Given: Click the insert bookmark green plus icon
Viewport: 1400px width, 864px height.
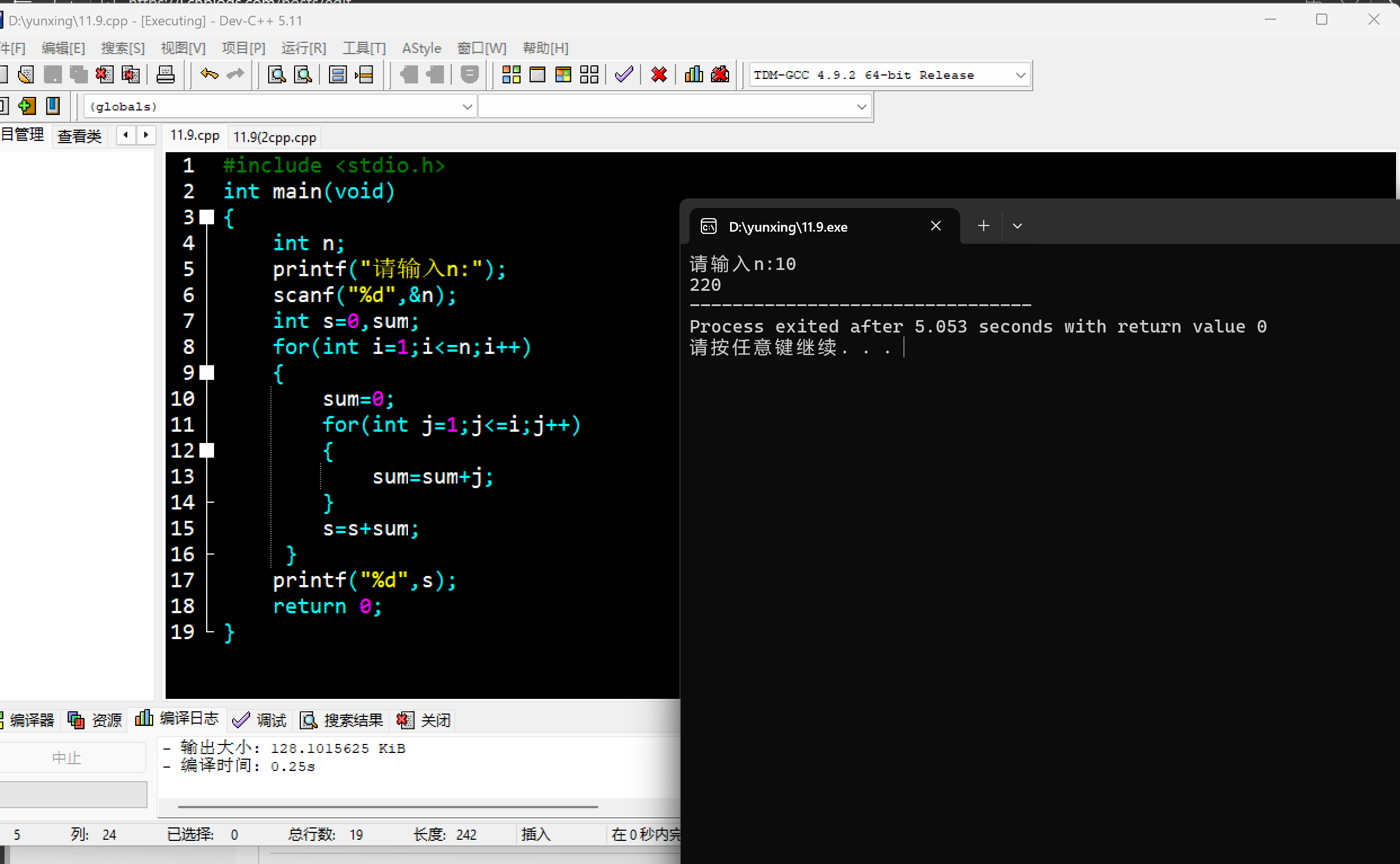Looking at the screenshot, I should click(x=26, y=107).
